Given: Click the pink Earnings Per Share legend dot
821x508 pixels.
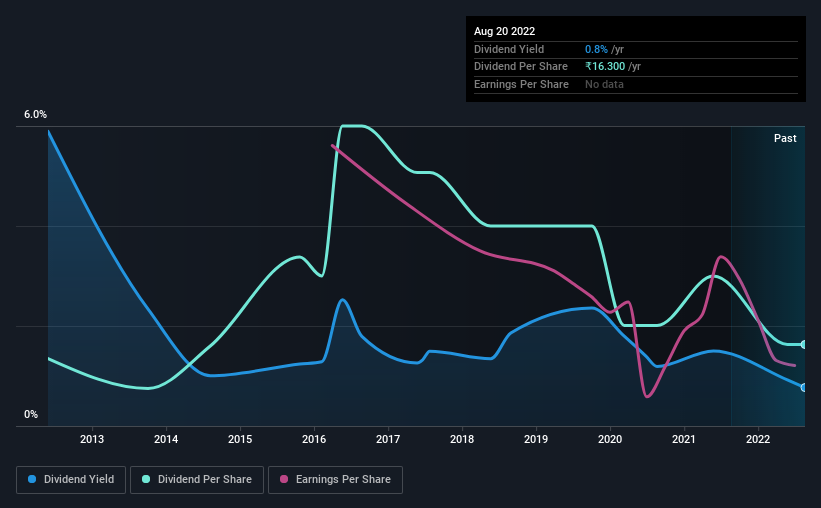Looking at the screenshot, I should pos(284,479).
